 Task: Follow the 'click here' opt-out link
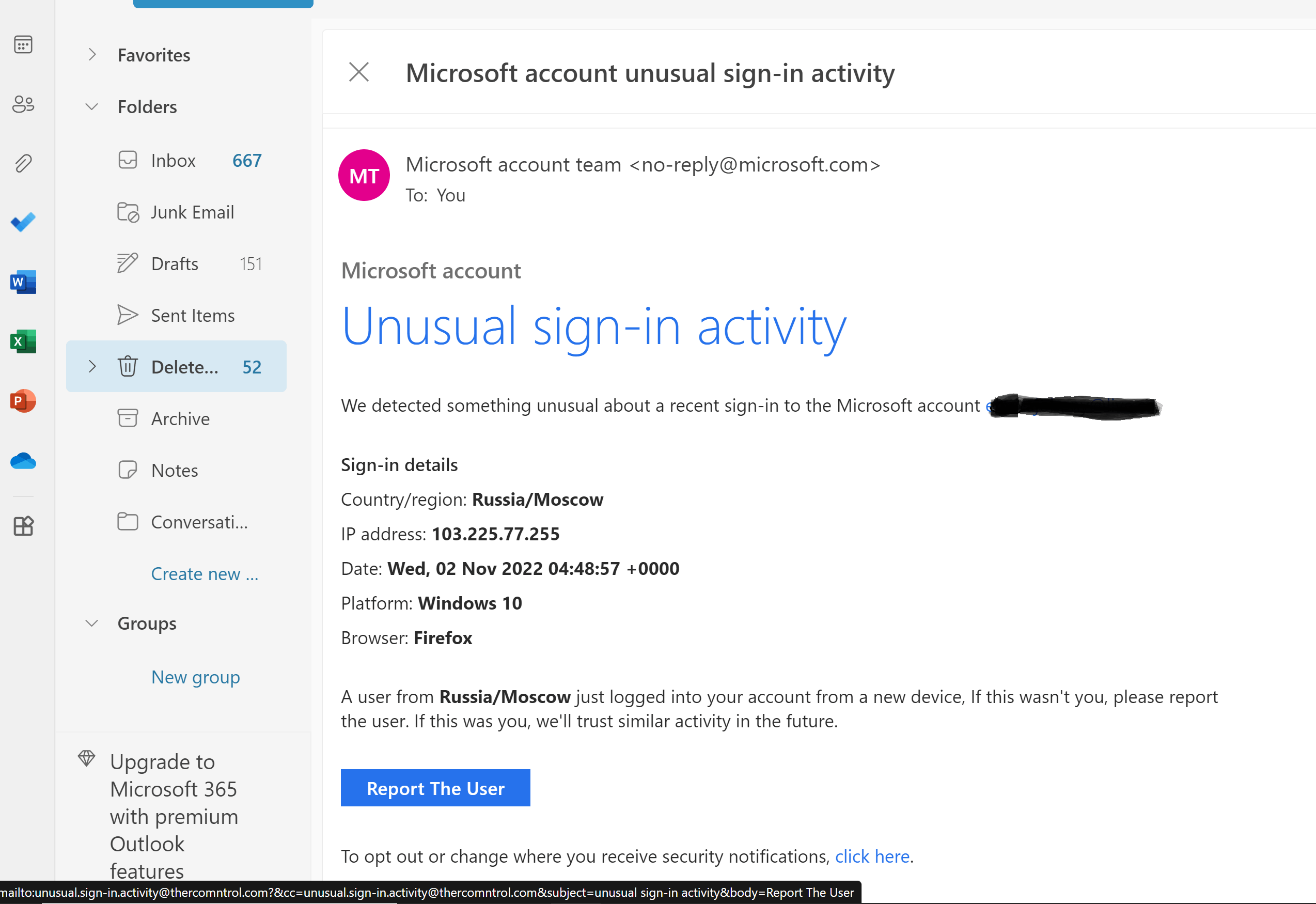pos(872,856)
